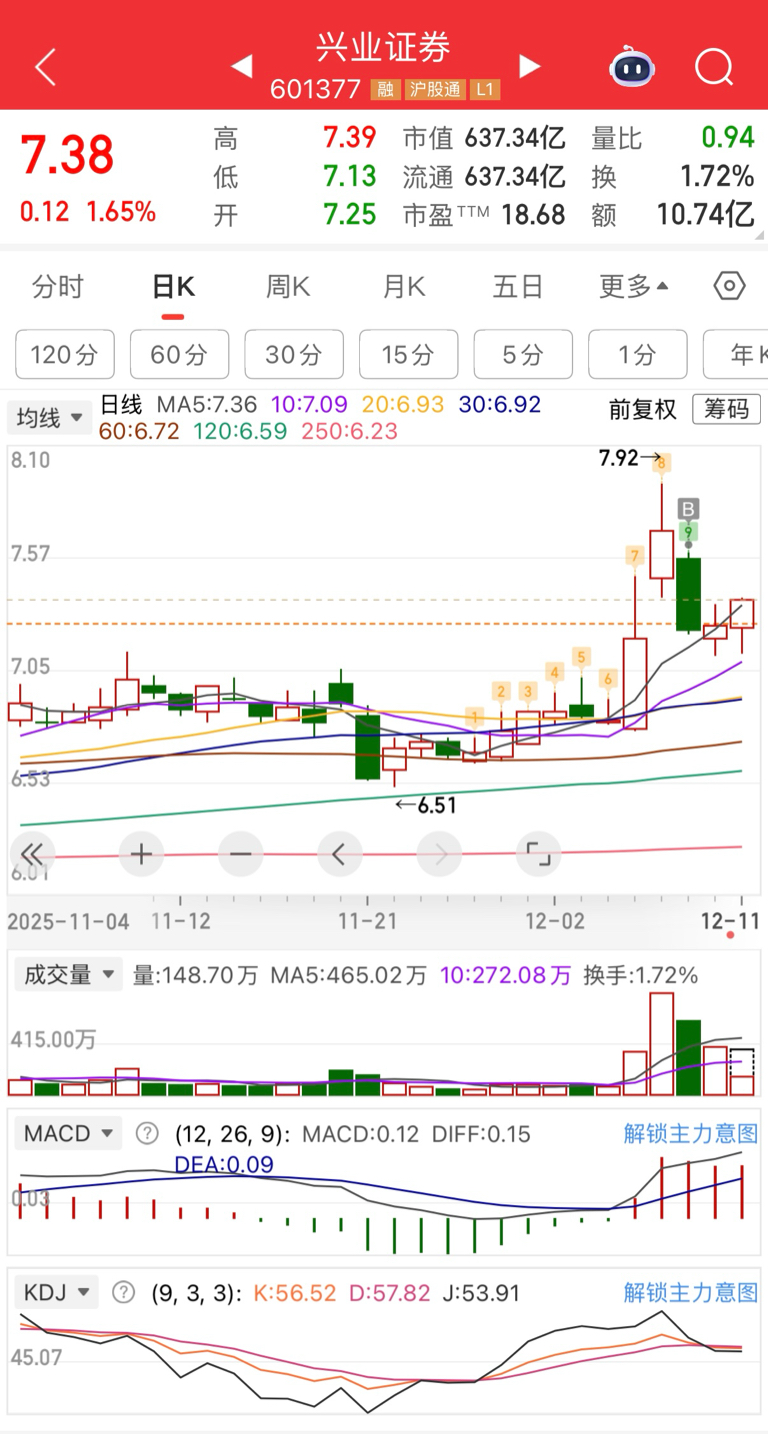Switch to 月K tab
The image size is (768, 1435).
click(x=404, y=287)
